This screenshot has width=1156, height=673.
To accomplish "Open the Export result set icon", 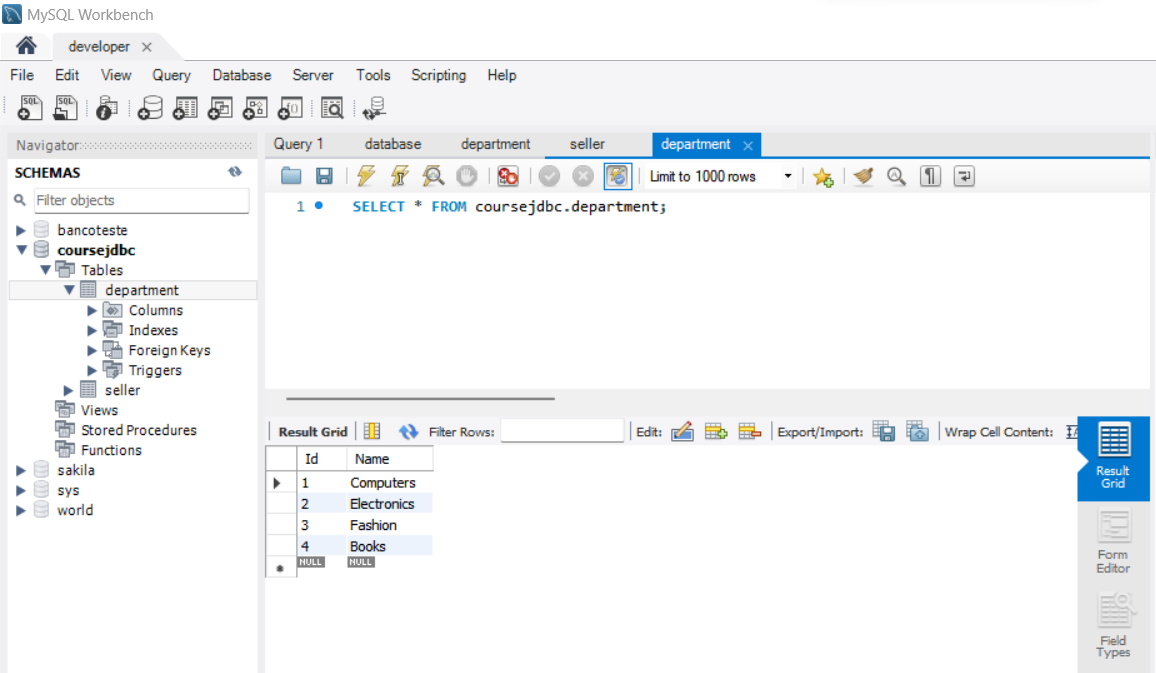I will click(x=884, y=431).
